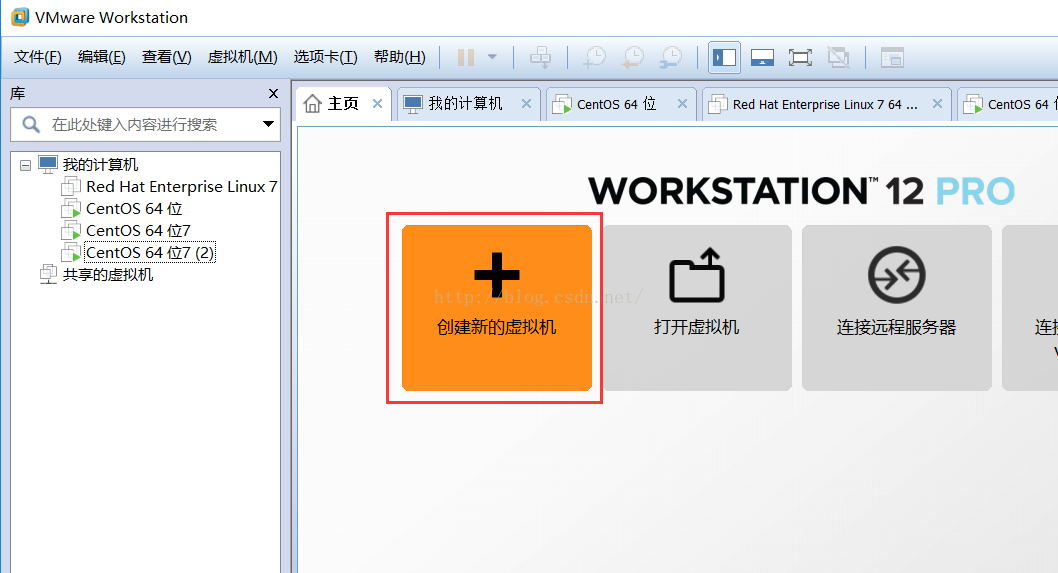The image size is (1058, 573).
Task: Open the library search filter dropdown arrow
Action: click(x=268, y=125)
